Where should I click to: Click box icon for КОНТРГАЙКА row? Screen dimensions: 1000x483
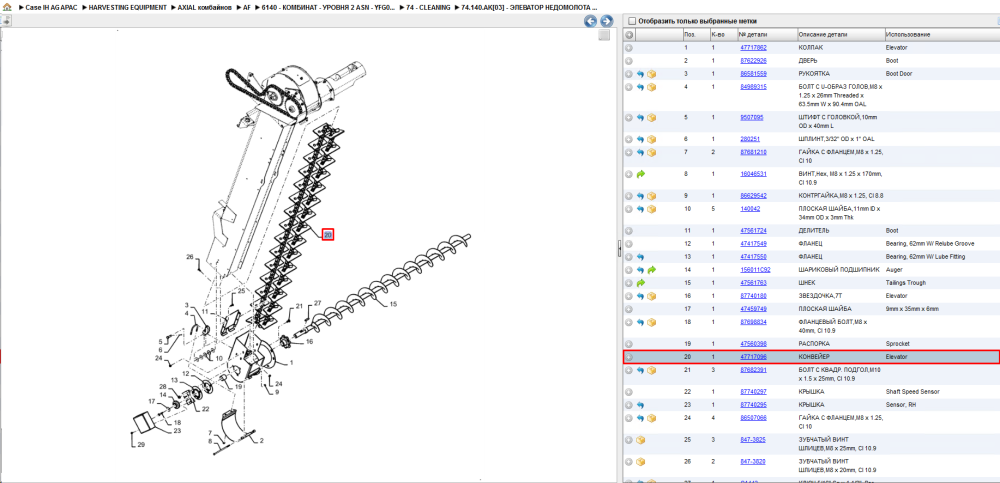click(x=651, y=196)
